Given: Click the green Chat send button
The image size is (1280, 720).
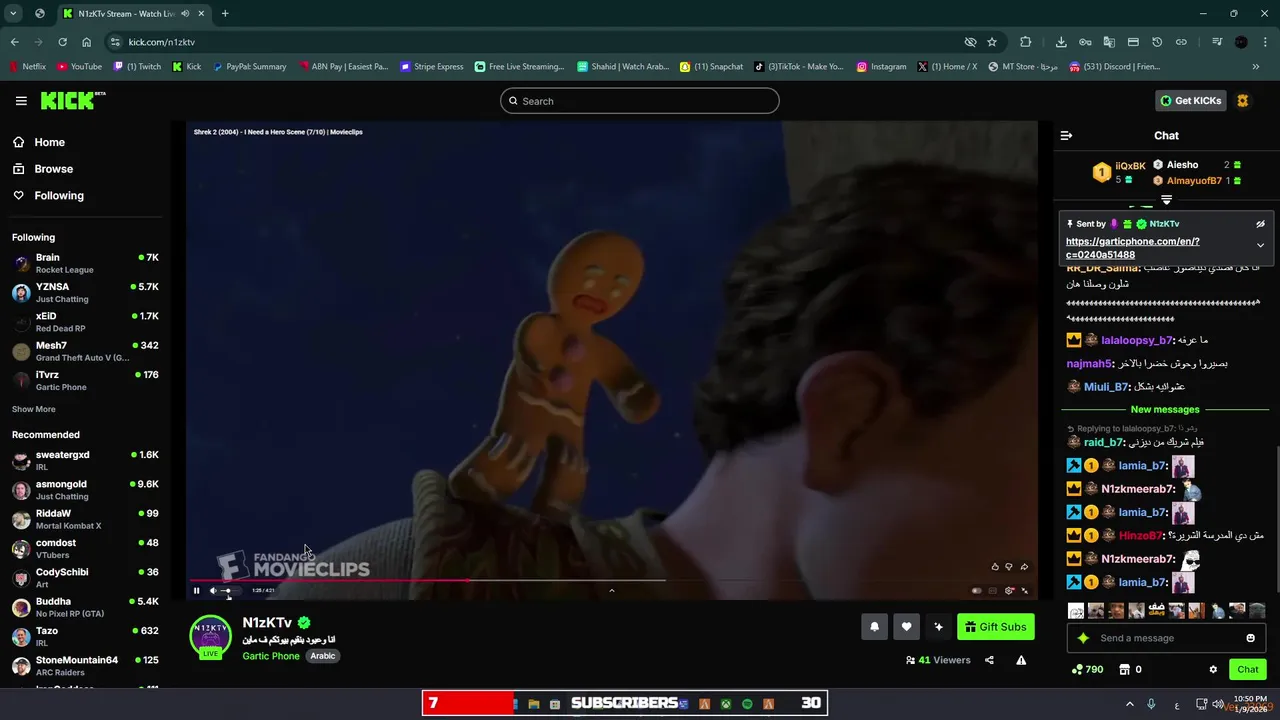Looking at the screenshot, I should (1248, 669).
